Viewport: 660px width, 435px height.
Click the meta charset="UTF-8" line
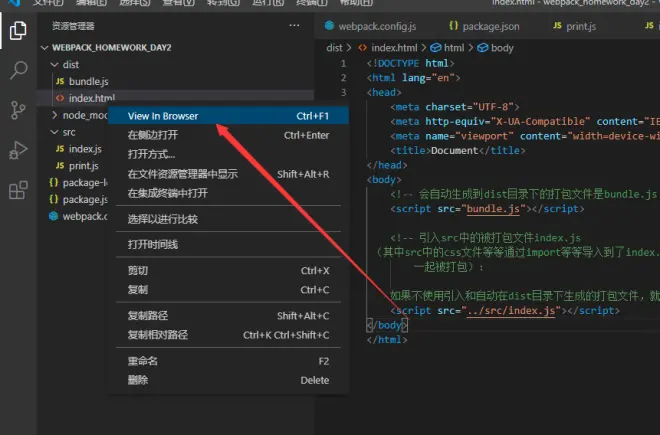455,107
